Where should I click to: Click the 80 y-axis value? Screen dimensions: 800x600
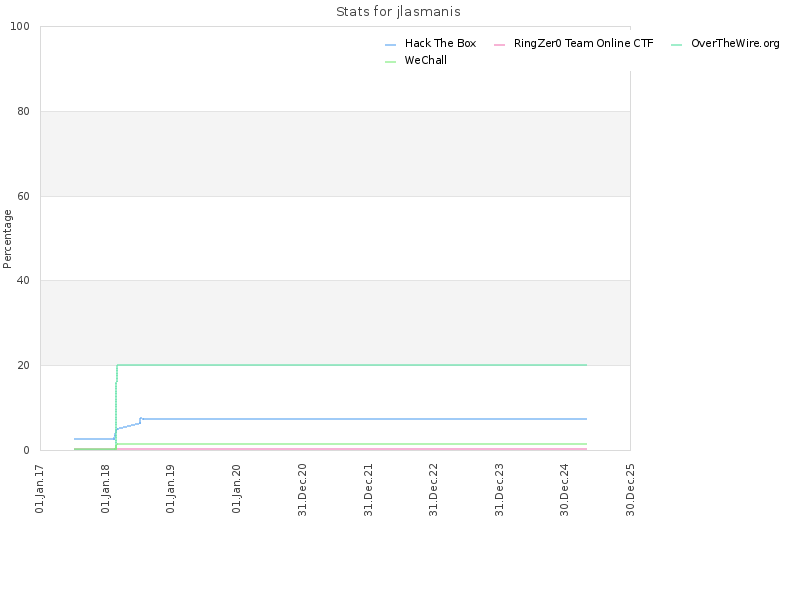[x=23, y=111]
